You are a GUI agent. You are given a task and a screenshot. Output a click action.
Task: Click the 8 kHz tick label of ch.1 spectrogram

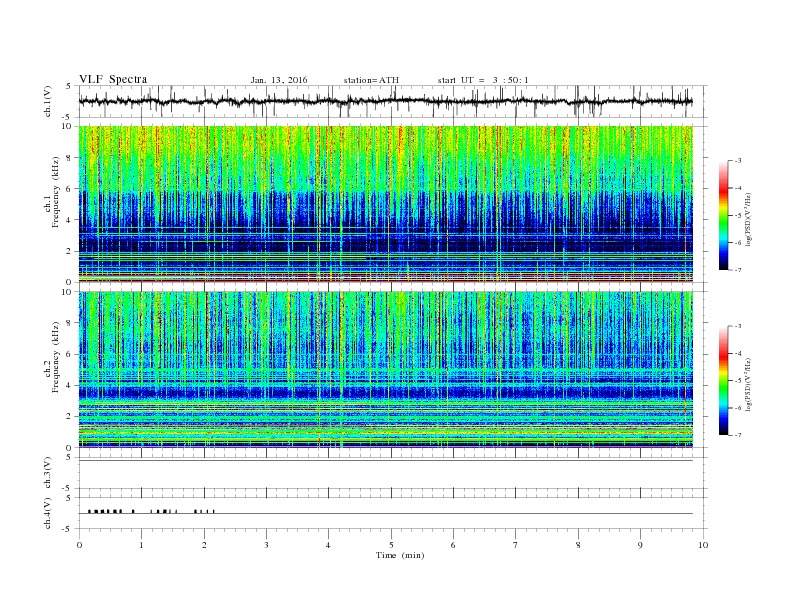(69, 158)
